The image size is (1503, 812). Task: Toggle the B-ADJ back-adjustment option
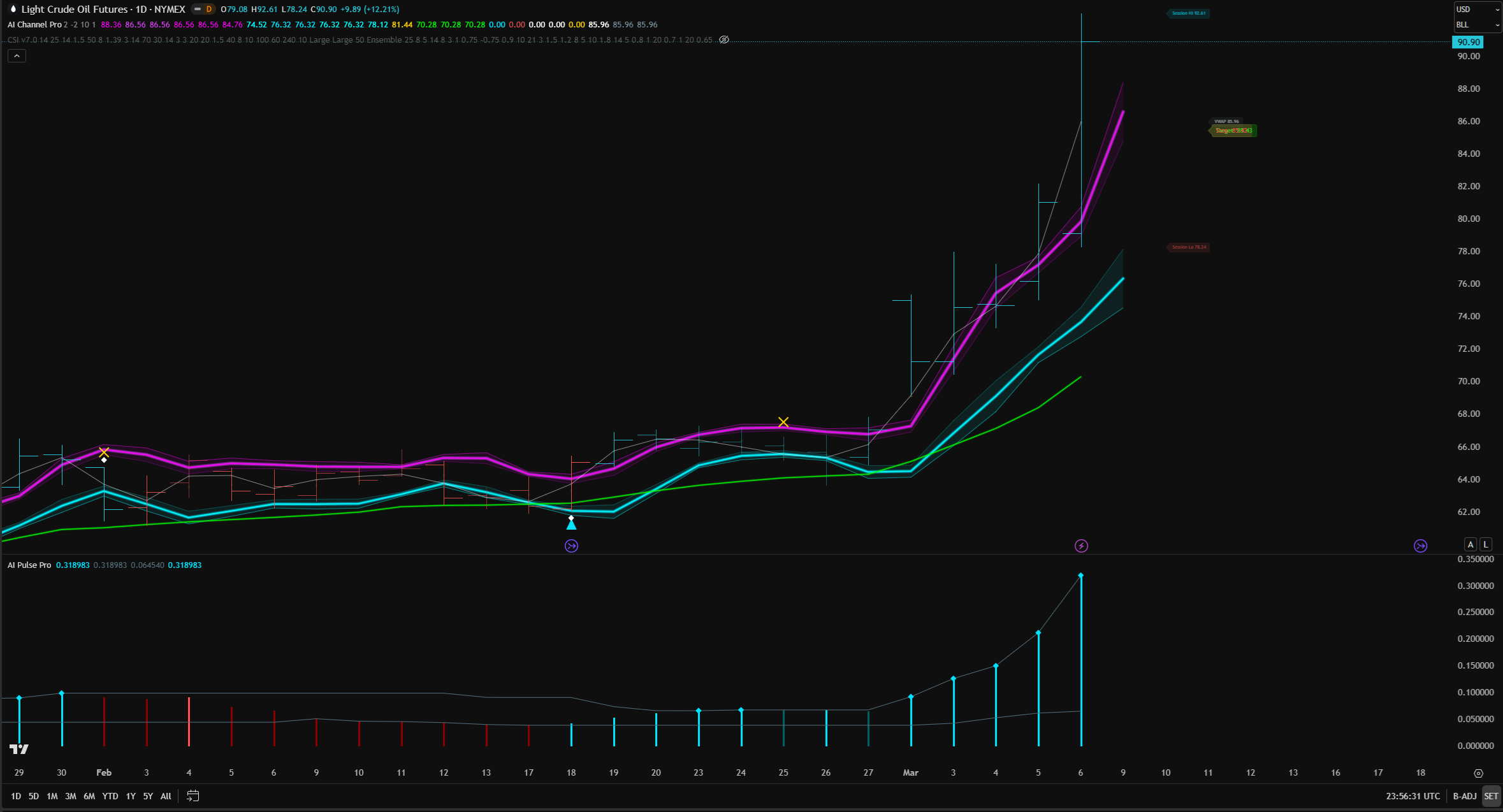click(x=1464, y=795)
